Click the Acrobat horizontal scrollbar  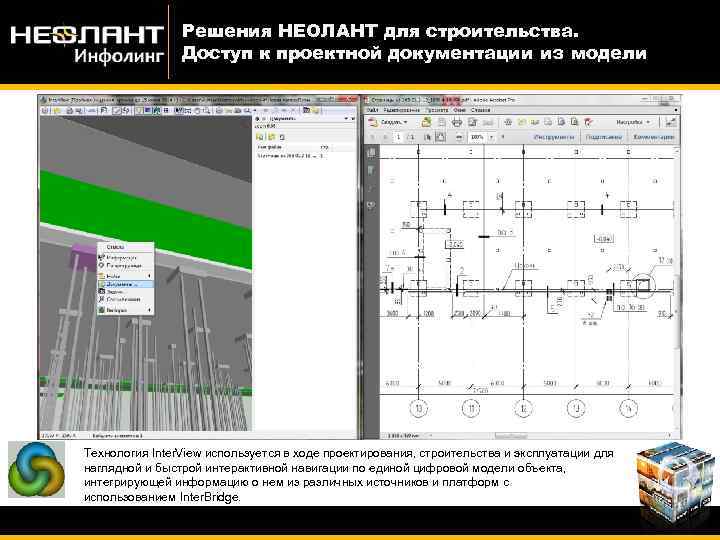point(510,435)
